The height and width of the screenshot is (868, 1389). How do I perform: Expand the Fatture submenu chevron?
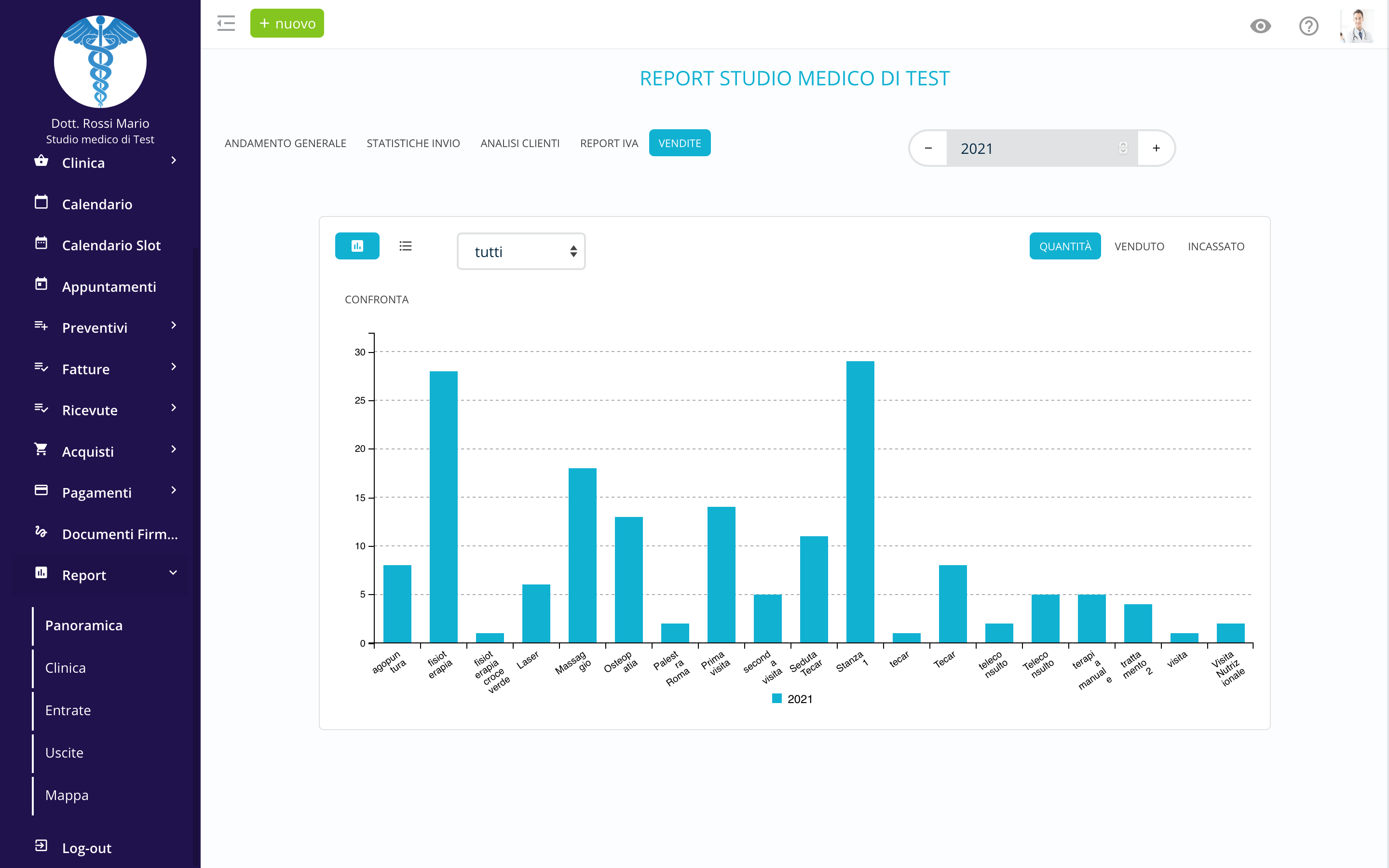(173, 367)
